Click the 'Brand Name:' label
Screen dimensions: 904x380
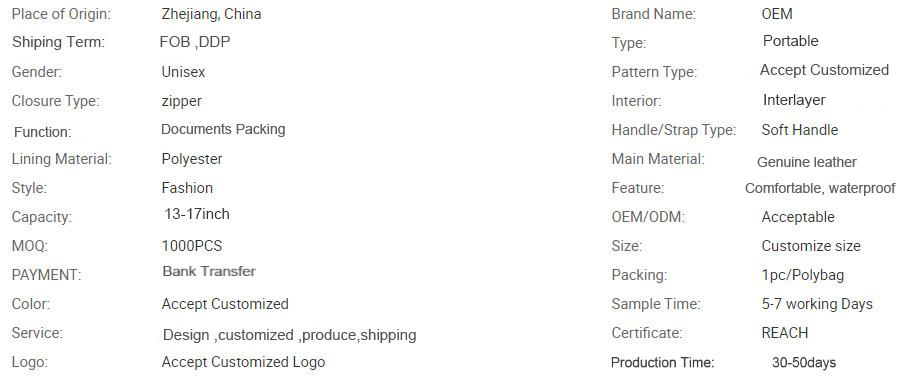point(653,14)
